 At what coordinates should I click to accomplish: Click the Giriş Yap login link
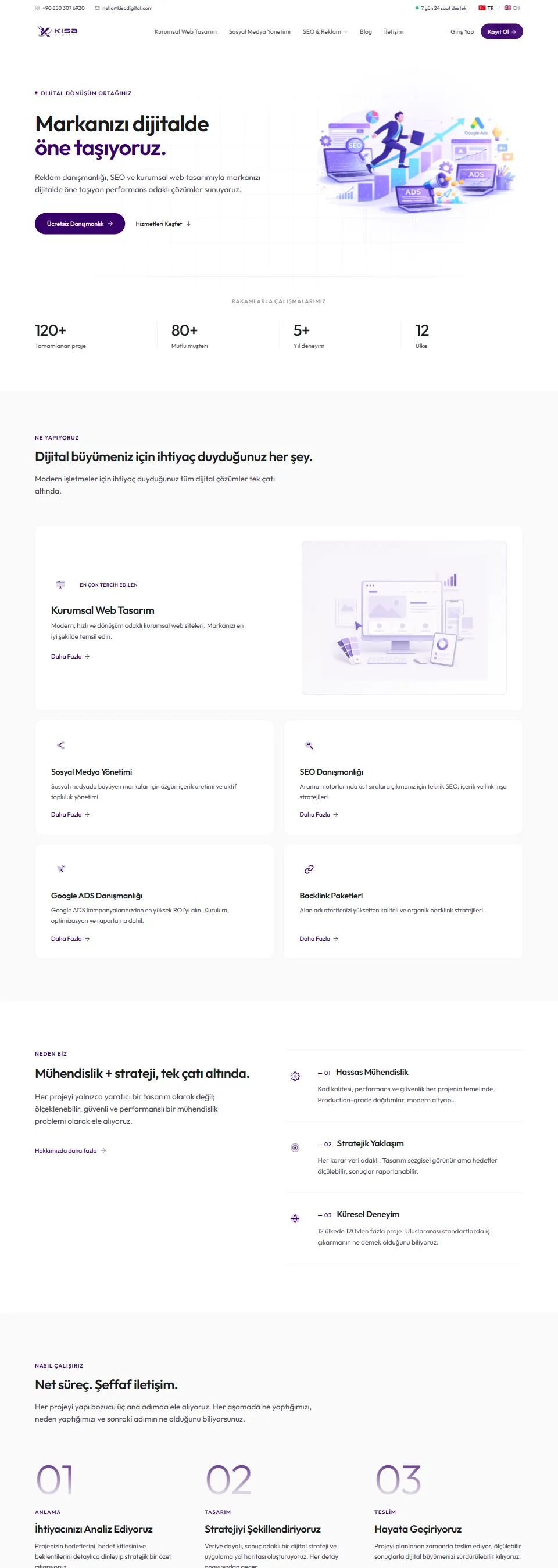coord(462,32)
